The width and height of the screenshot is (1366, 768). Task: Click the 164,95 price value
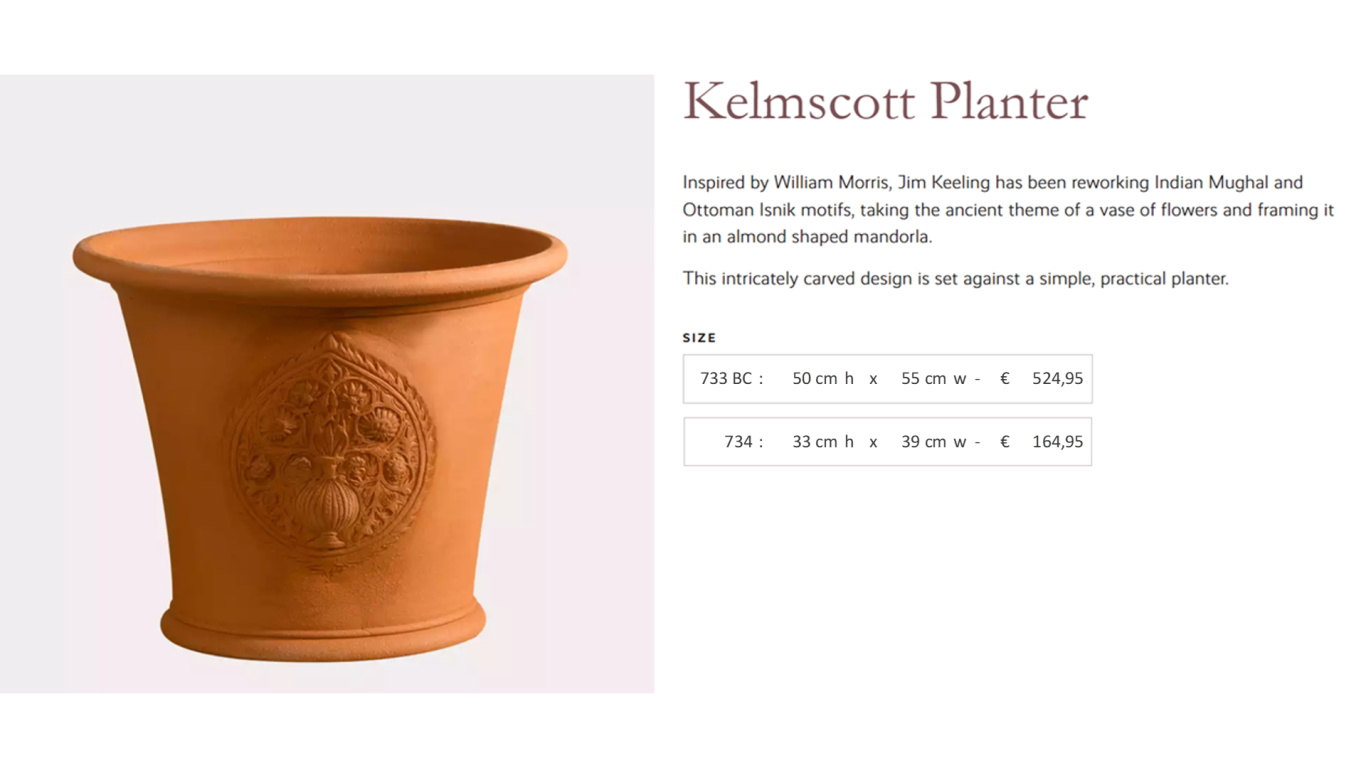(x=1057, y=441)
